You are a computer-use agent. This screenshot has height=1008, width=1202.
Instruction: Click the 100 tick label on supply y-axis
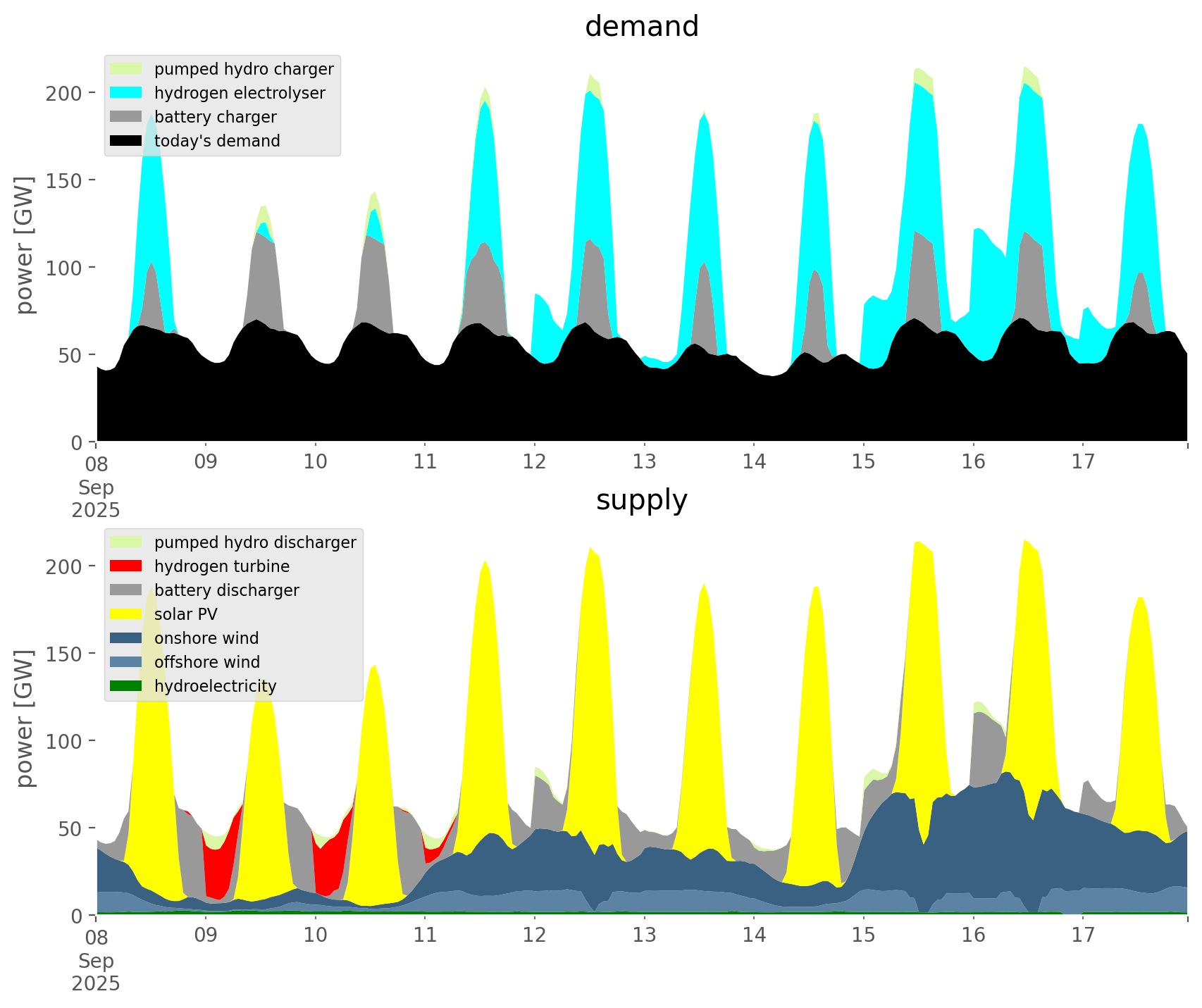pos(64,741)
